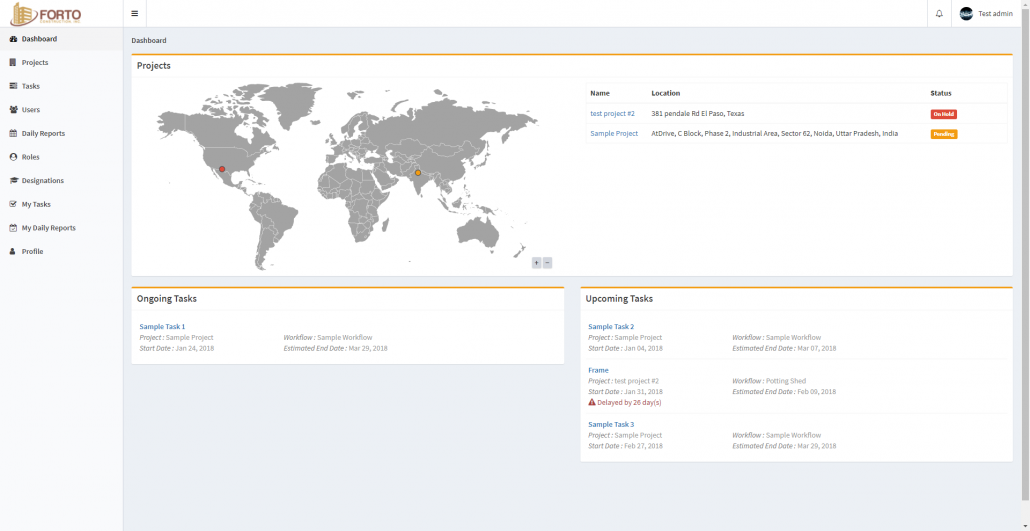Click the red map marker in Texas

click(x=222, y=170)
